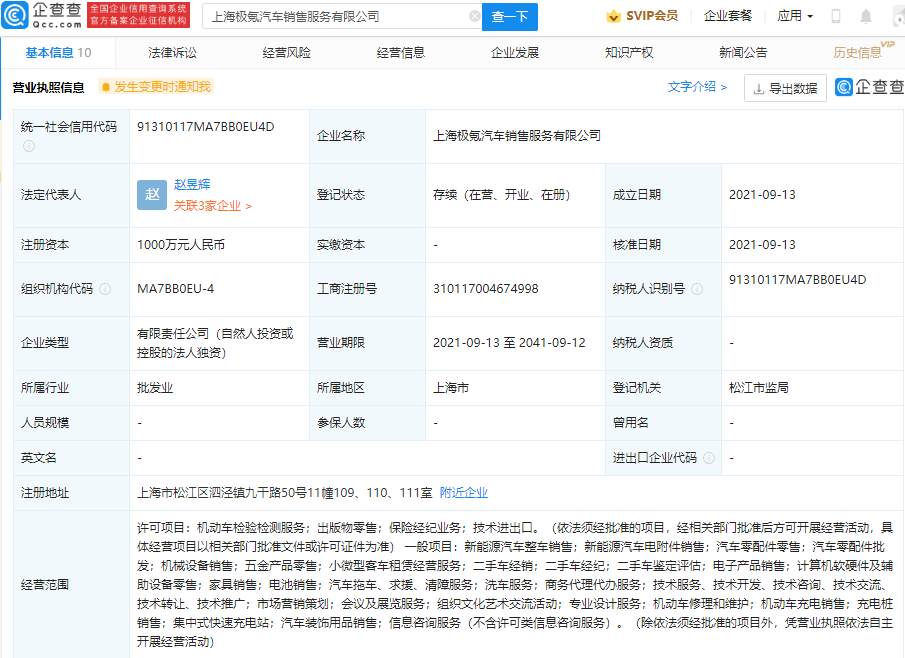Click the 导出数据 export button
The width and height of the screenshot is (905, 658).
(785, 88)
